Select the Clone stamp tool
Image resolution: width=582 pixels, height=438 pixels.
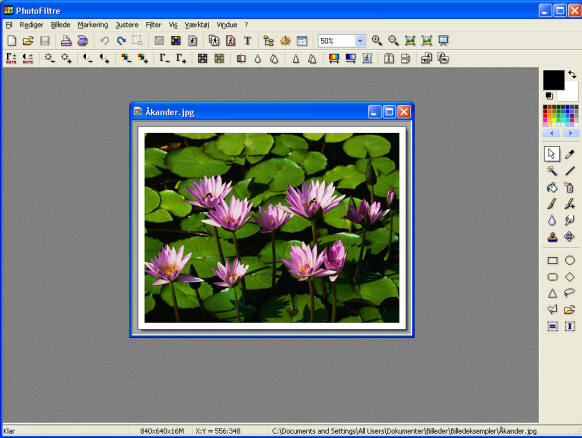552,236
